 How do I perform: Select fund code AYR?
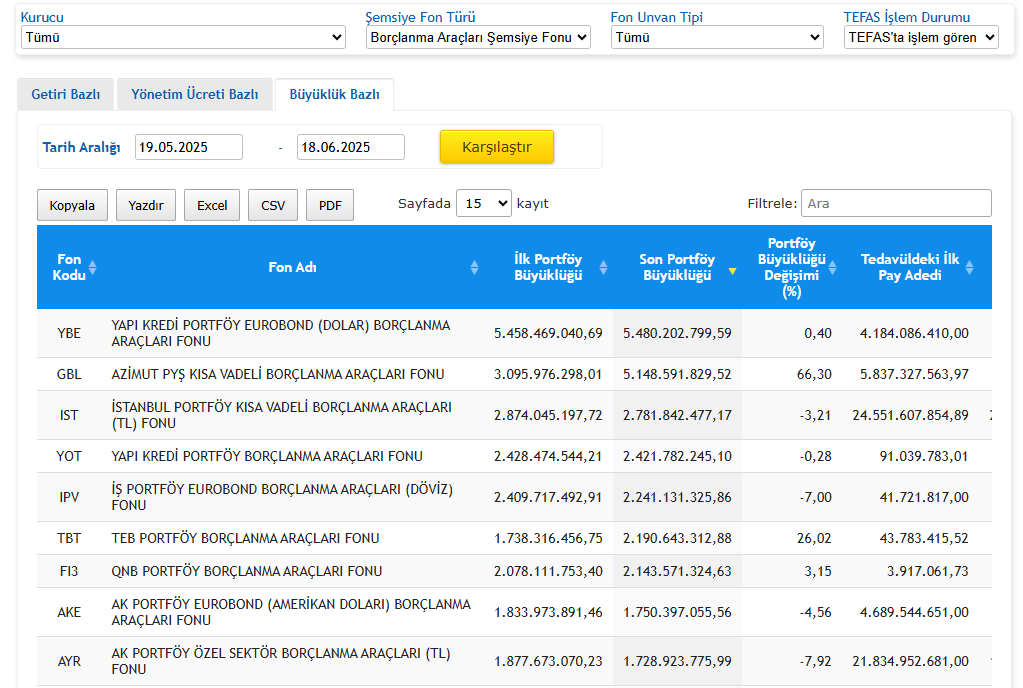(x=69, y=661)
